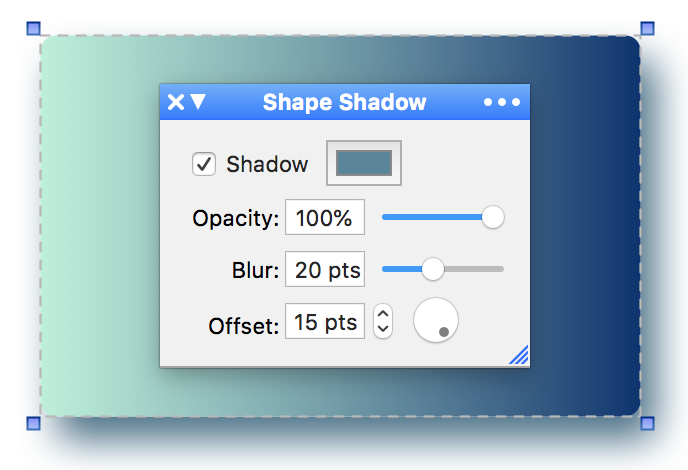Click the Shape Shadow title bar

click(x=344, y=102)
